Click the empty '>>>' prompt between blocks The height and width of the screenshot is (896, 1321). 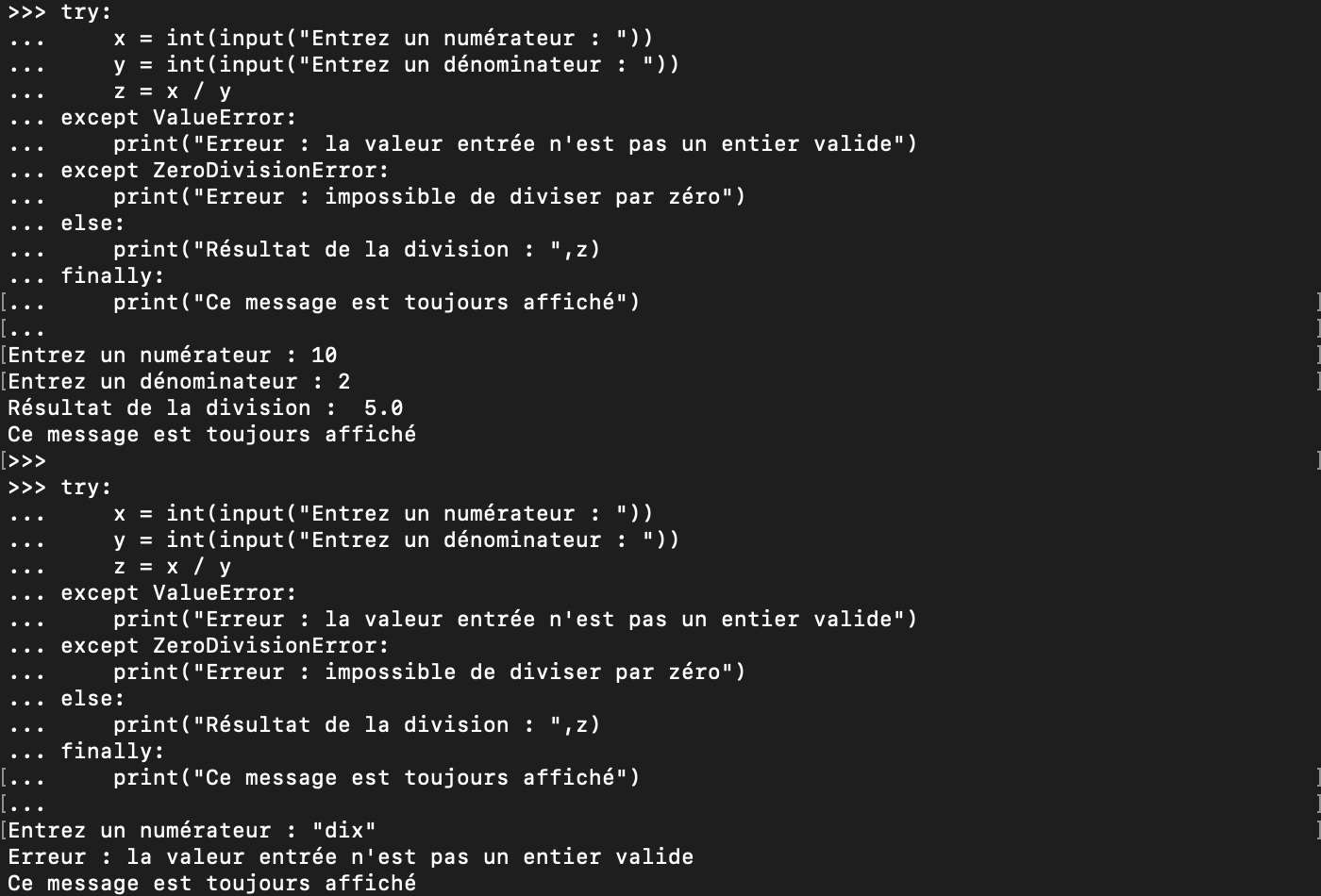pyautogui.click(x=26, y=461)
